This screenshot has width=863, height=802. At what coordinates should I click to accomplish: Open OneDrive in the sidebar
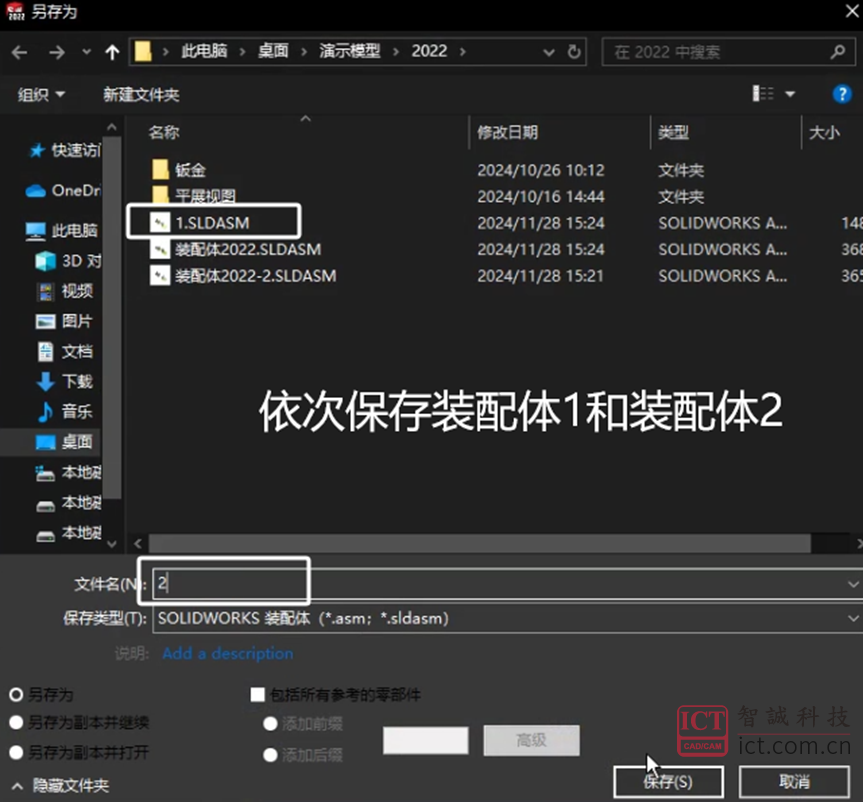click(63, 190)
